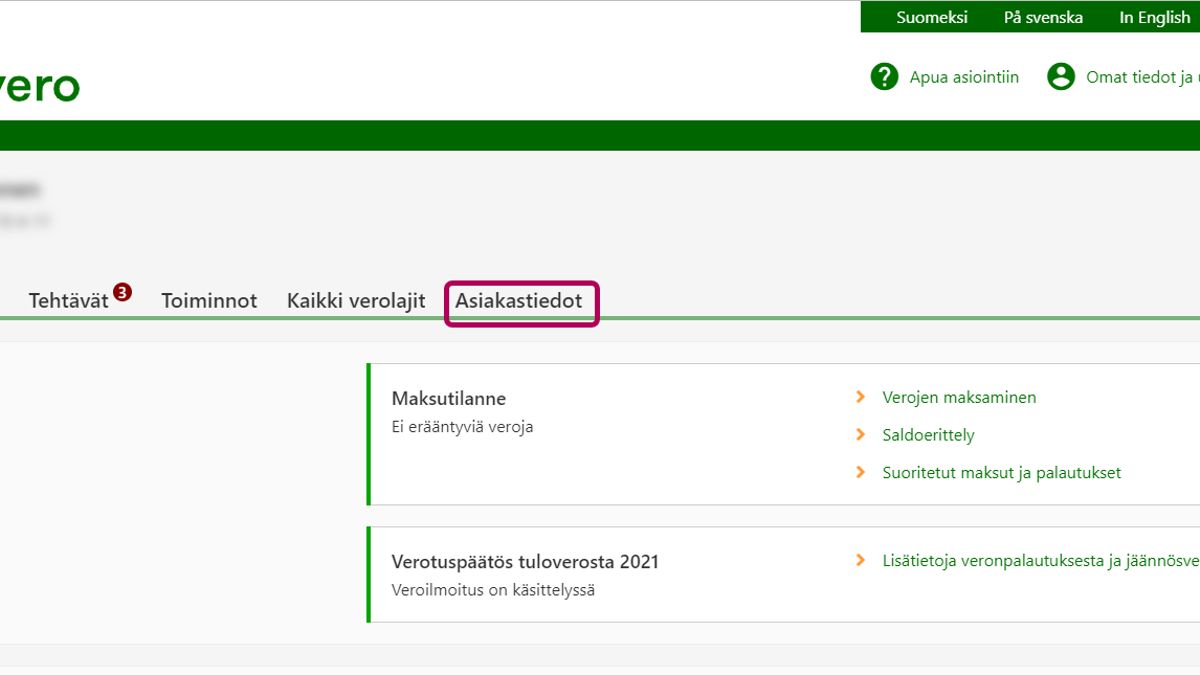
Task: Click the question mark help icon
Action: (x=884, y=77)
